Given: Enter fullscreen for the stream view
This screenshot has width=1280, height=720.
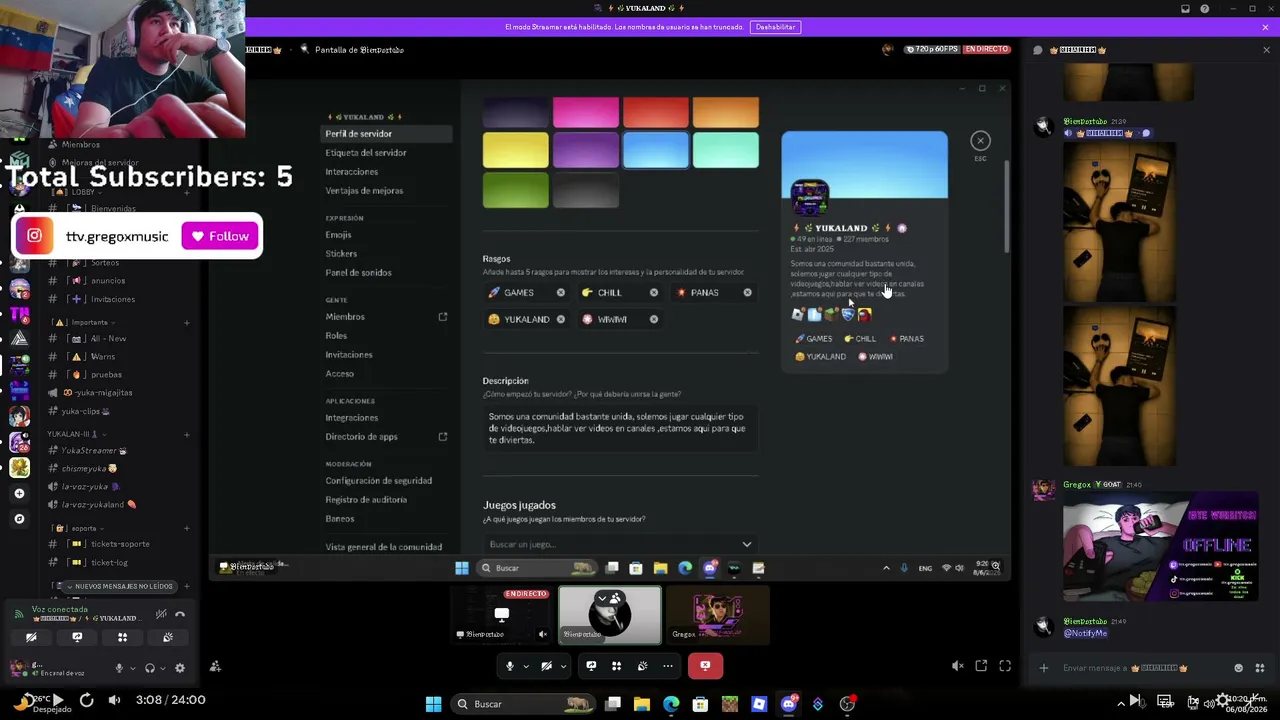Looking at the screenshot, I should click(x=1005, y=666).
